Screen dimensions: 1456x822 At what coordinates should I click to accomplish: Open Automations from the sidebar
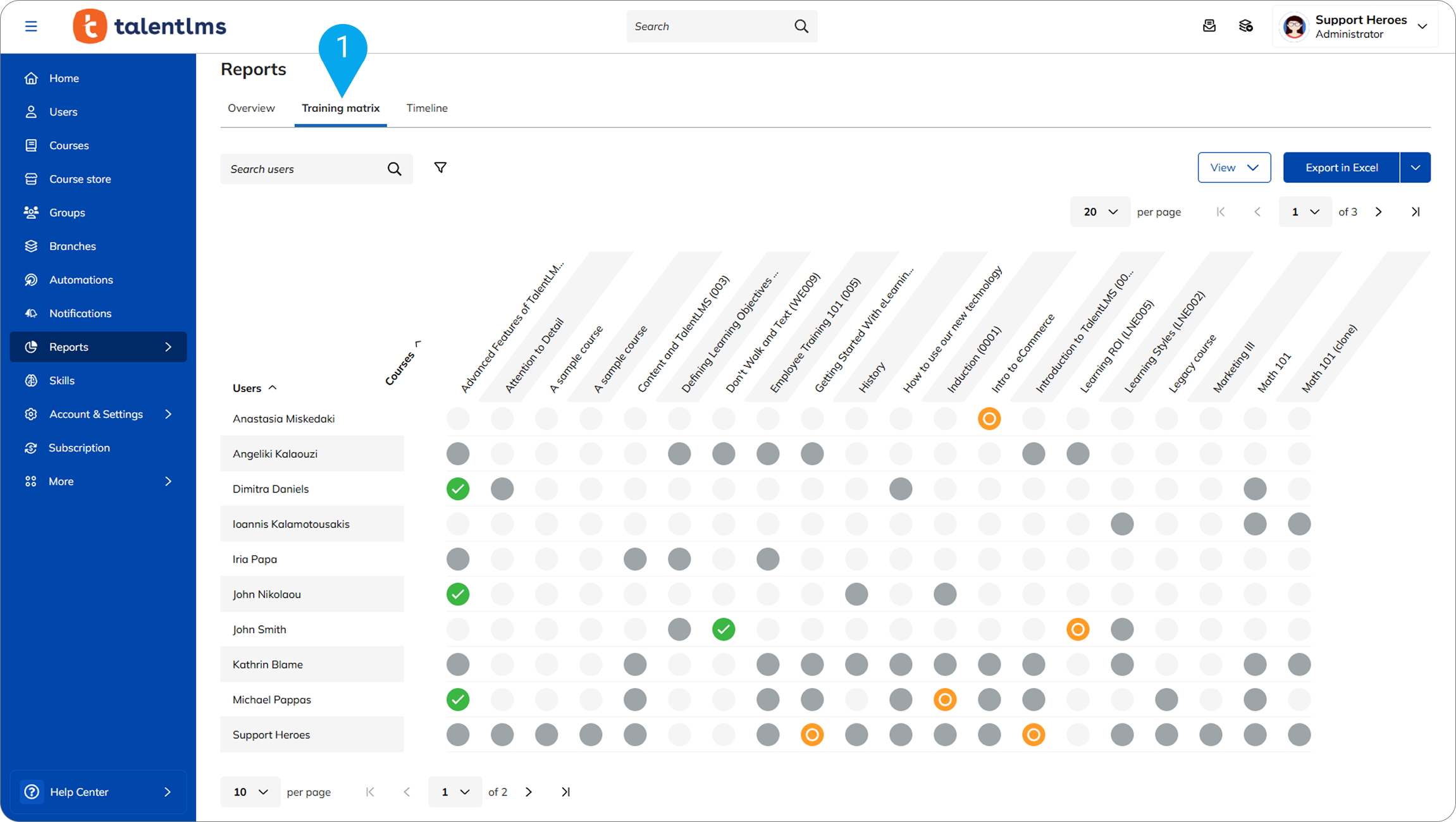point(81,279)
